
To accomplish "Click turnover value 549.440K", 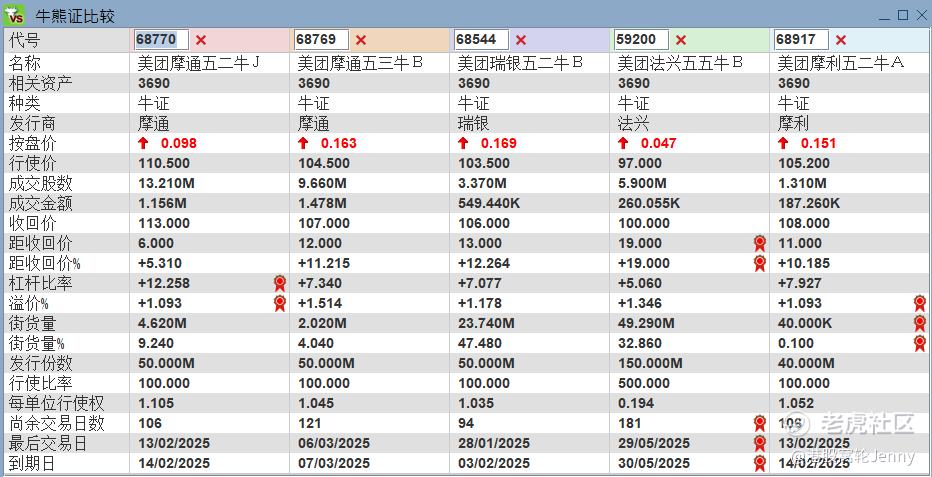I will [489, 203].
